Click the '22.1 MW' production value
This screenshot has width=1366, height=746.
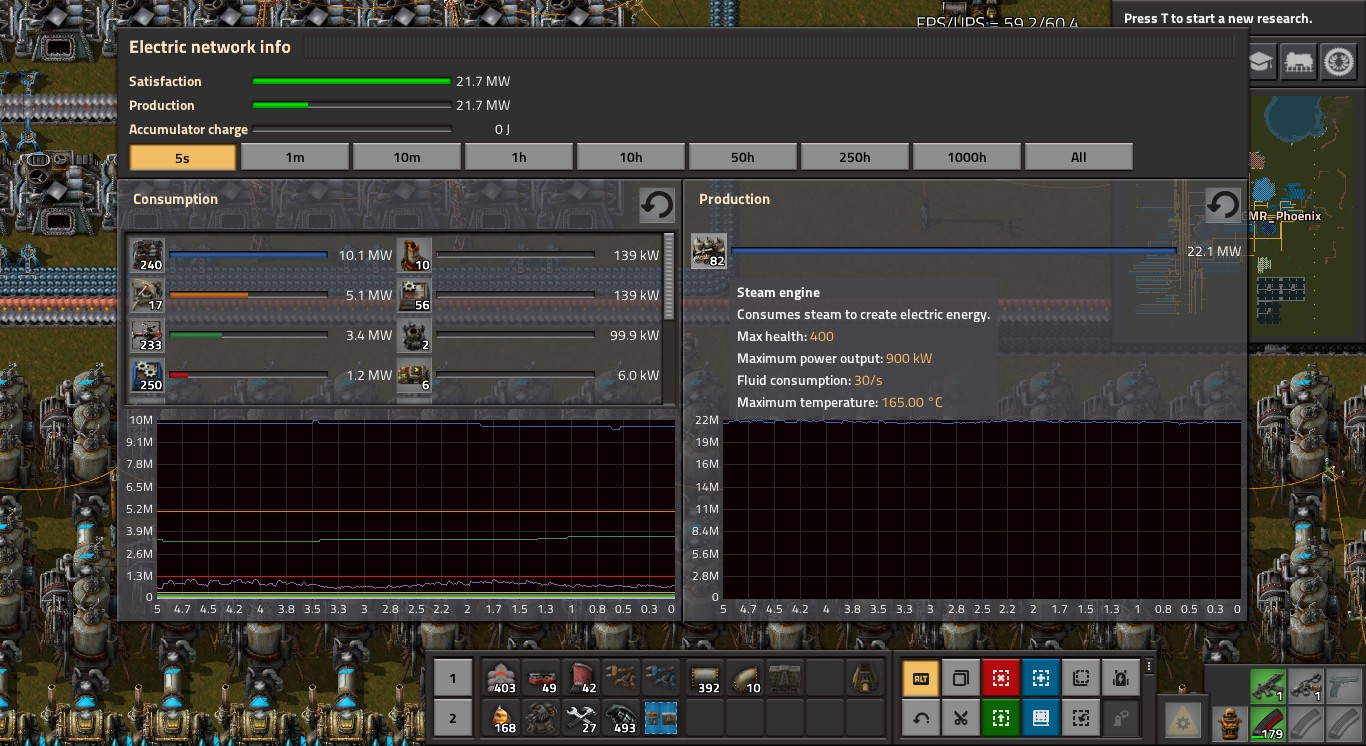click(x=1213, y=251)
